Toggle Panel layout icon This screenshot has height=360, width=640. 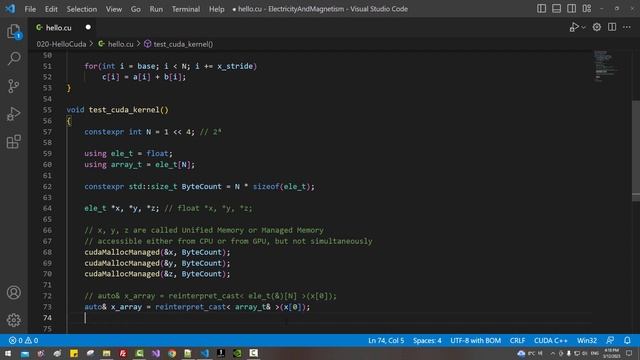556,9
